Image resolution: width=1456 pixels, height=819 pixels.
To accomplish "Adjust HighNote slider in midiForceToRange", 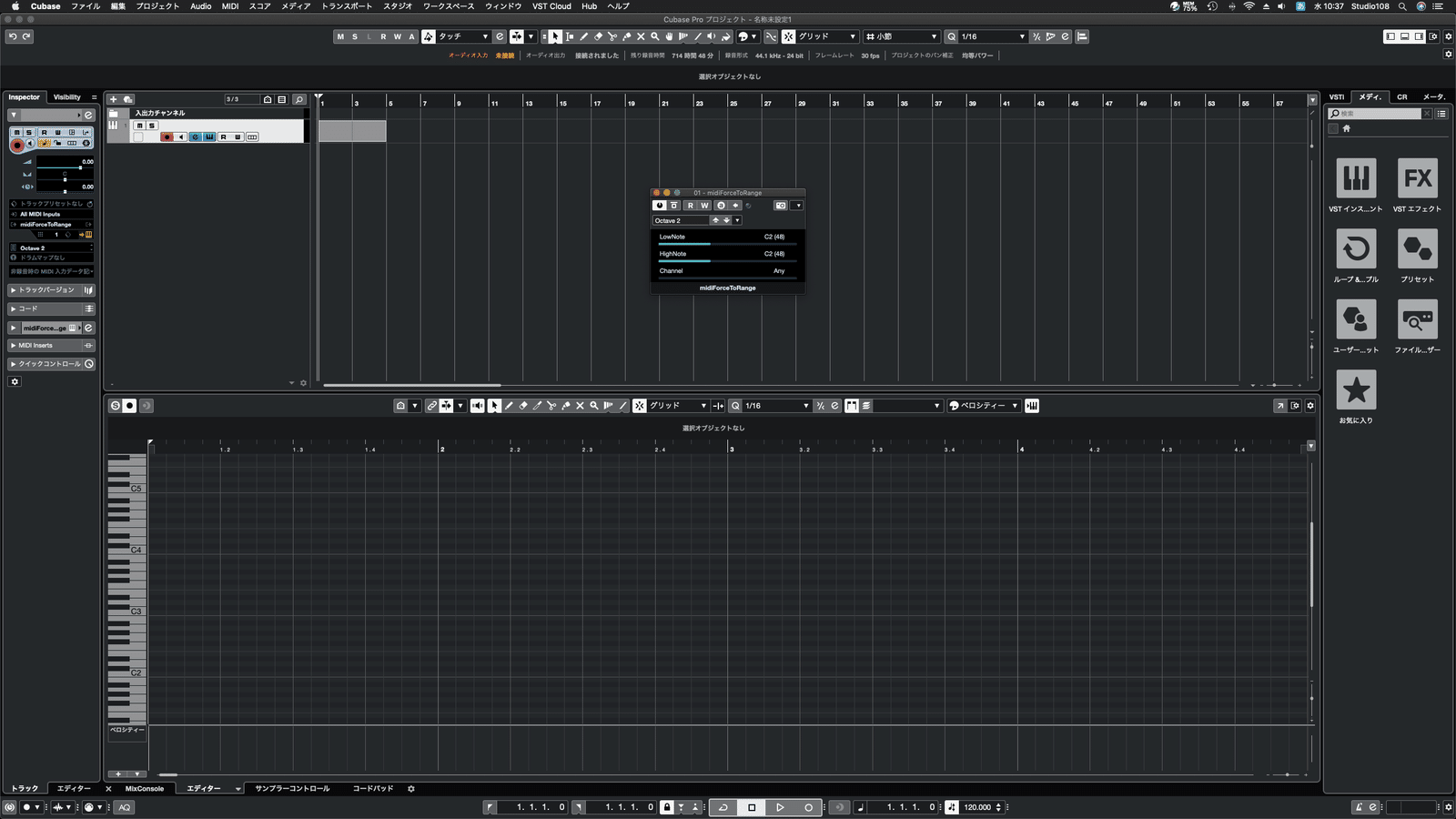I will pos(728,261).
